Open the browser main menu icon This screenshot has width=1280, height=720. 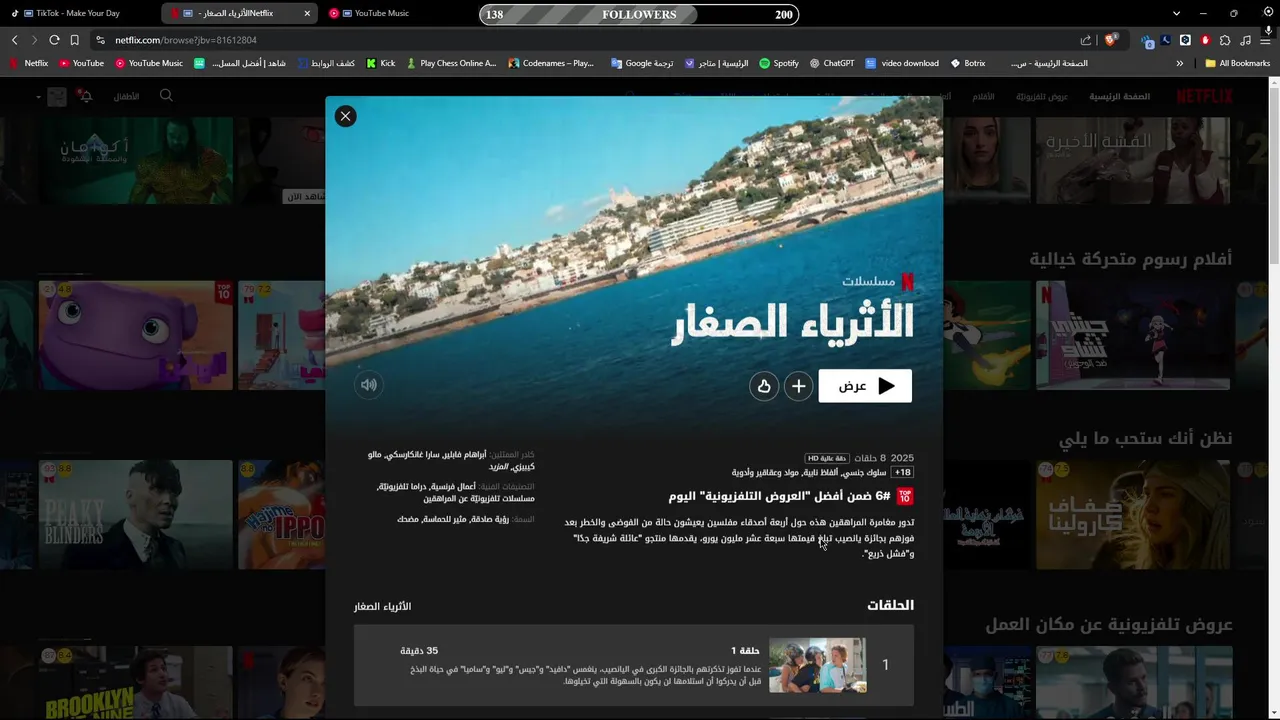[1265, 40]
